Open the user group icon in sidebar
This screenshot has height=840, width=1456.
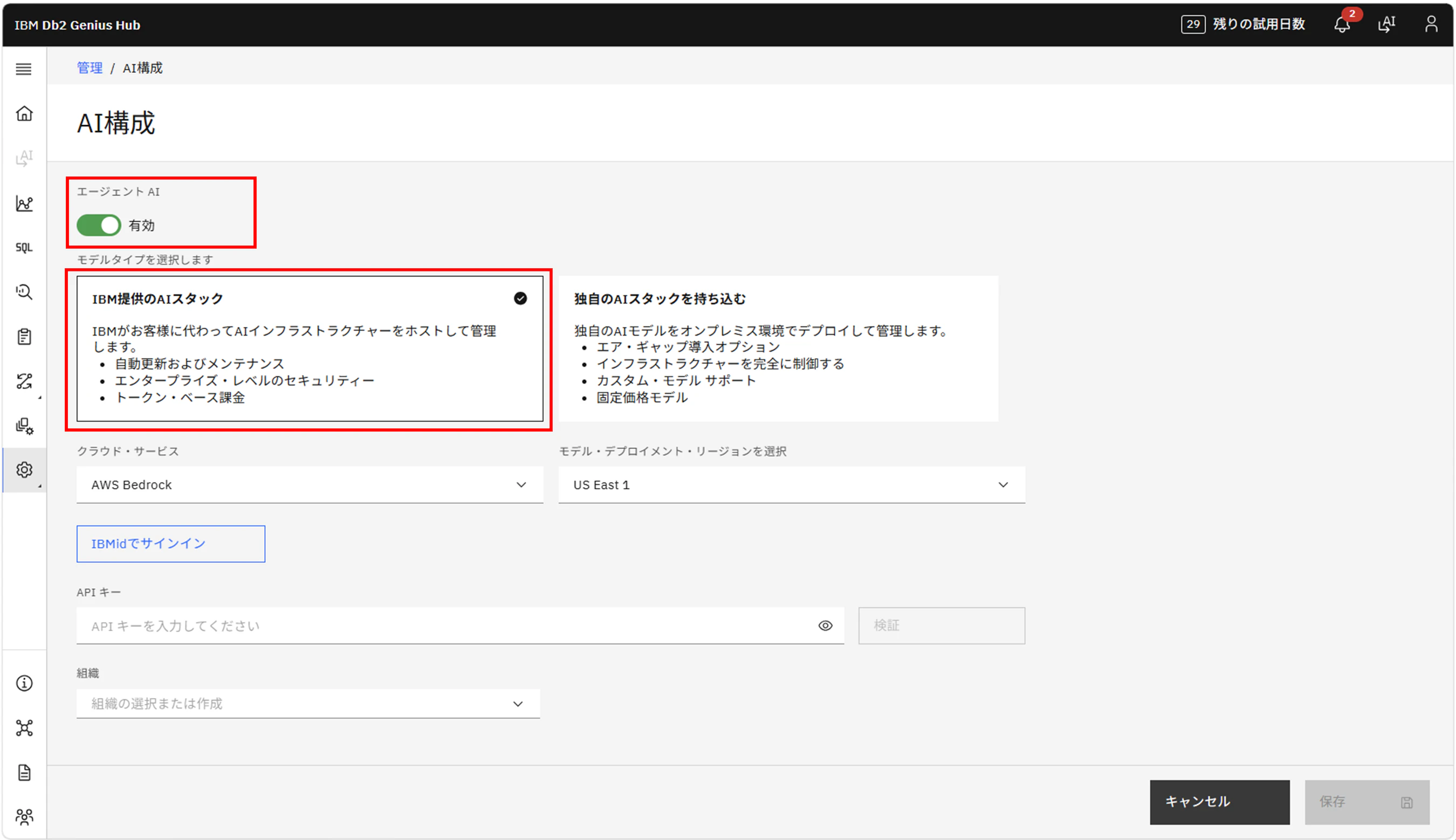coord(24,817)
